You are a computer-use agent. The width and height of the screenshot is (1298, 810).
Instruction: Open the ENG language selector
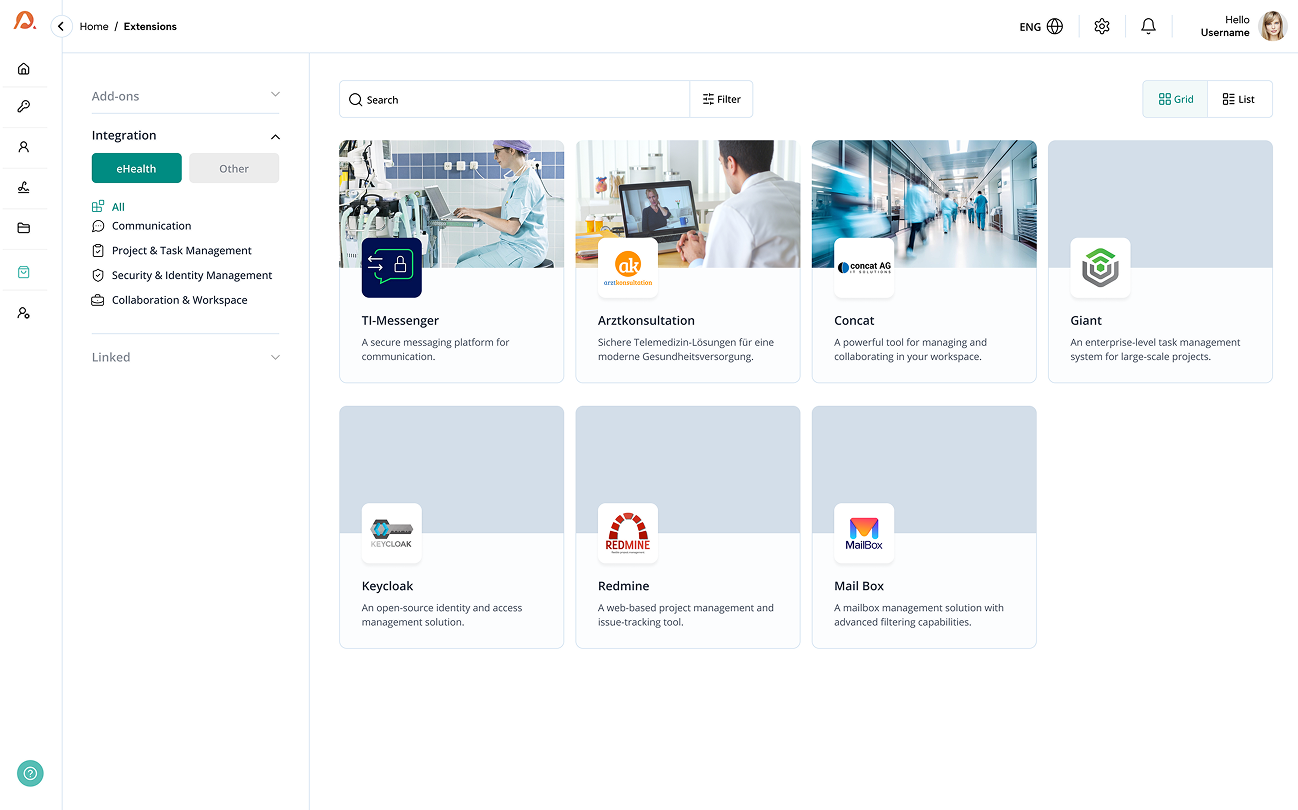pos(1040,27)
